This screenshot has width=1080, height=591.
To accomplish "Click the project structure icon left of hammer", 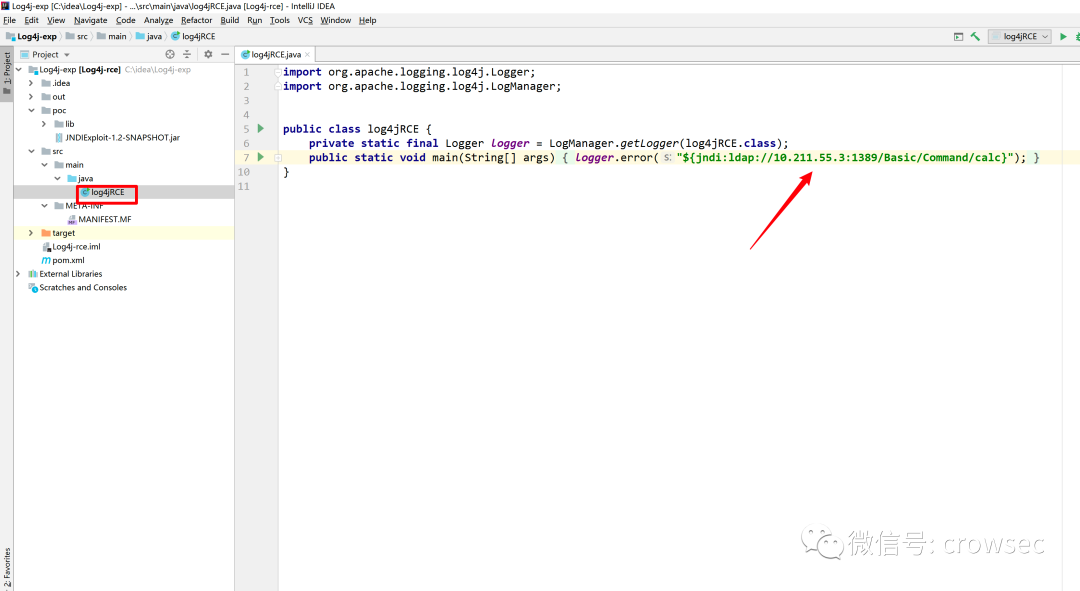I will (x=958, y=37).
